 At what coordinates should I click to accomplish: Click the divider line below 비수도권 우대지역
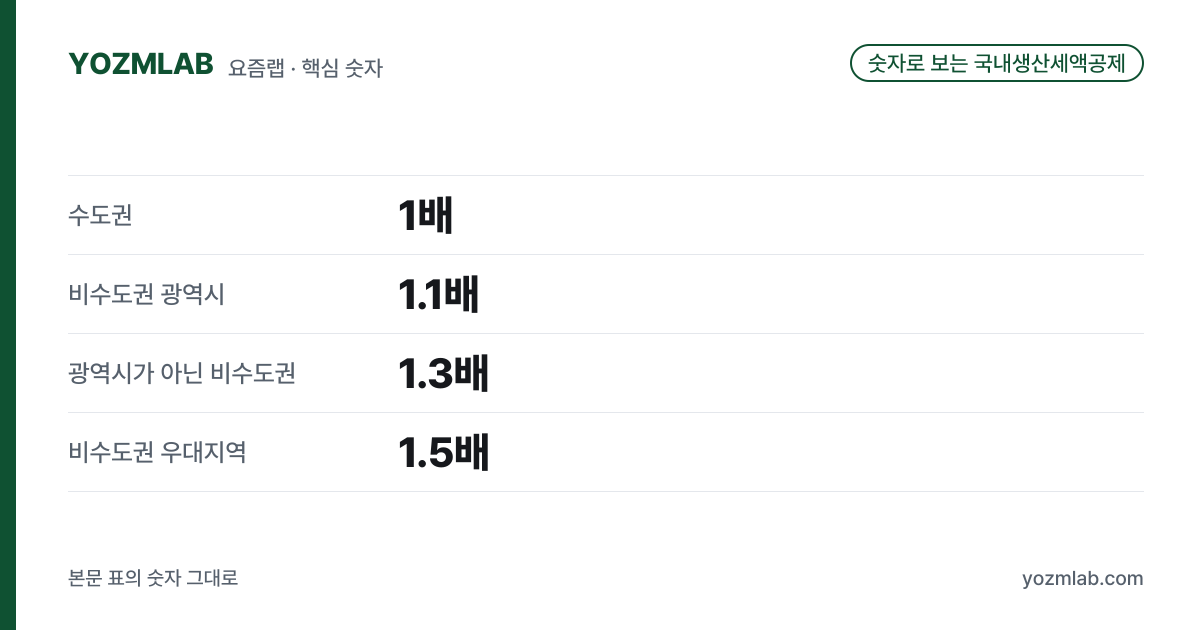[605, 491]
